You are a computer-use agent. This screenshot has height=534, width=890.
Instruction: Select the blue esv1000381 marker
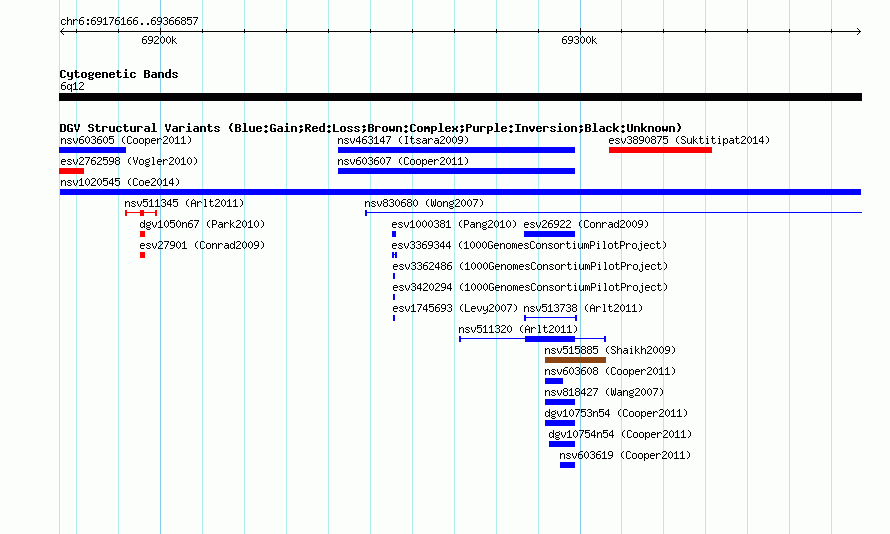(394, 234)
